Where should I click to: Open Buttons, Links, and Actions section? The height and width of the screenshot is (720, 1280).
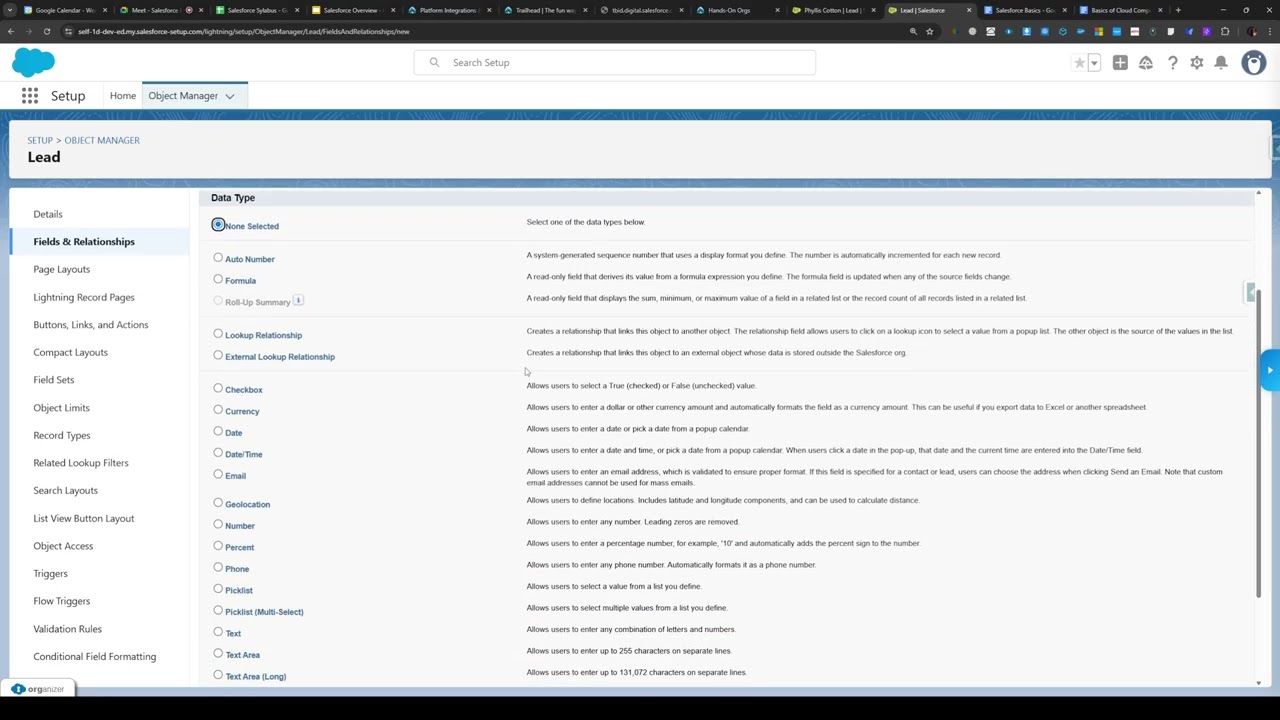[90, 324]
